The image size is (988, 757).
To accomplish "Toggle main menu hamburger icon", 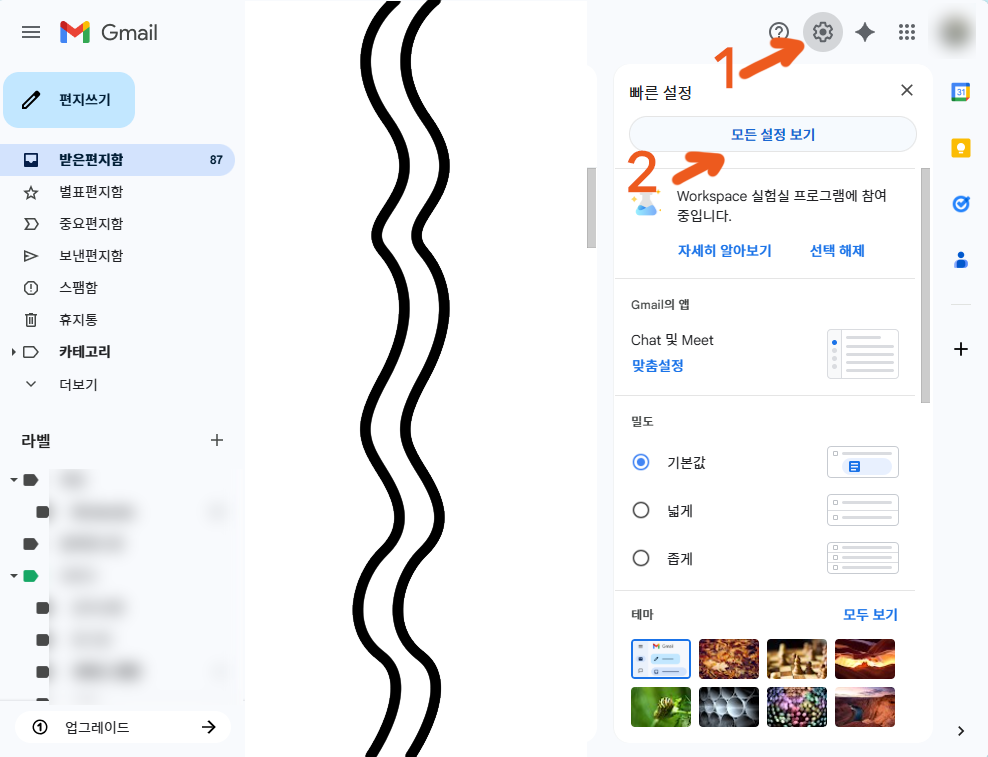I will click(31, 32).
